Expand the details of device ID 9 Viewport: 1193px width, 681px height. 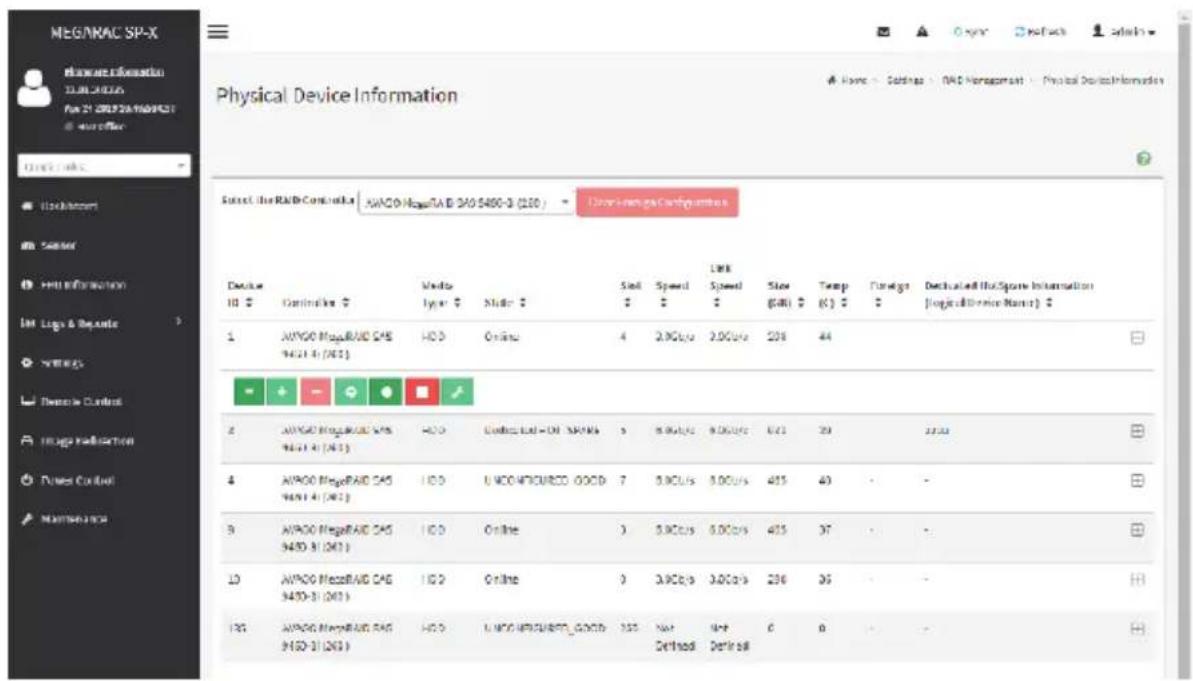tap(1137, 530)
